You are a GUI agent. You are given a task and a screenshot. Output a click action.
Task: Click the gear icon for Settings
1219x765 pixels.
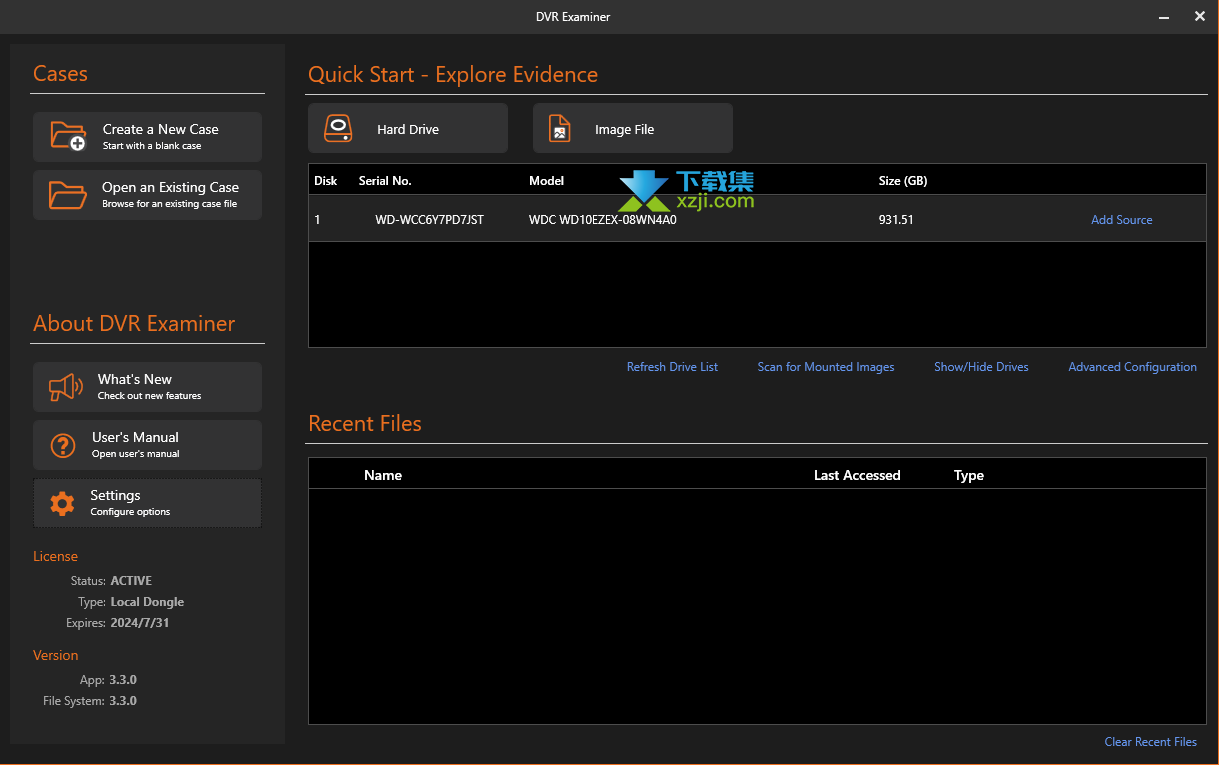[x=62, y=503]
